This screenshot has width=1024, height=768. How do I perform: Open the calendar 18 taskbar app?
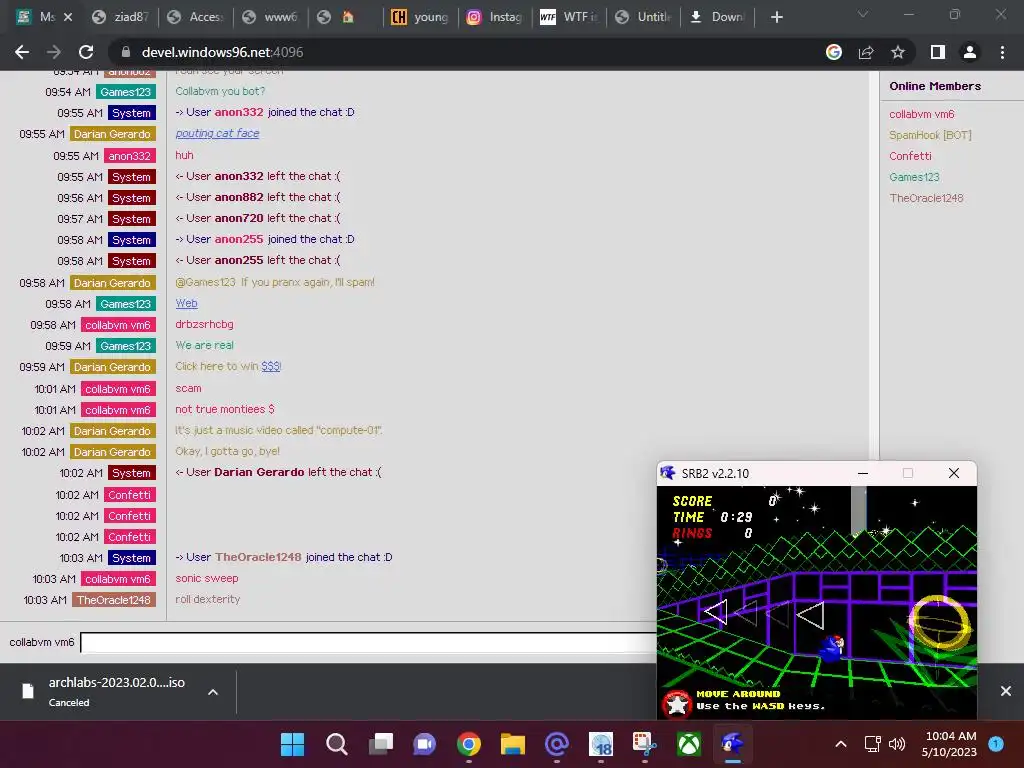click(x=601, y=744)
